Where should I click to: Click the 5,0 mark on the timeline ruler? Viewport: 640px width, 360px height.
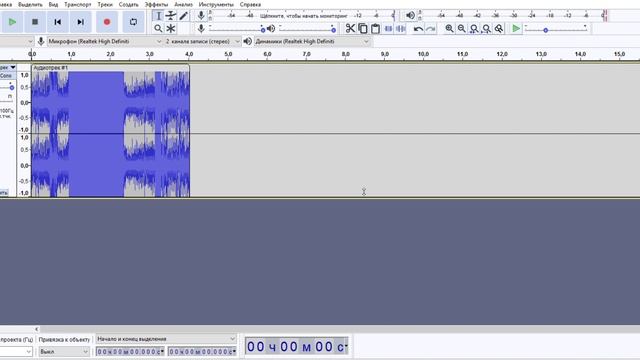pyautogui.click(x=228, y=54)
